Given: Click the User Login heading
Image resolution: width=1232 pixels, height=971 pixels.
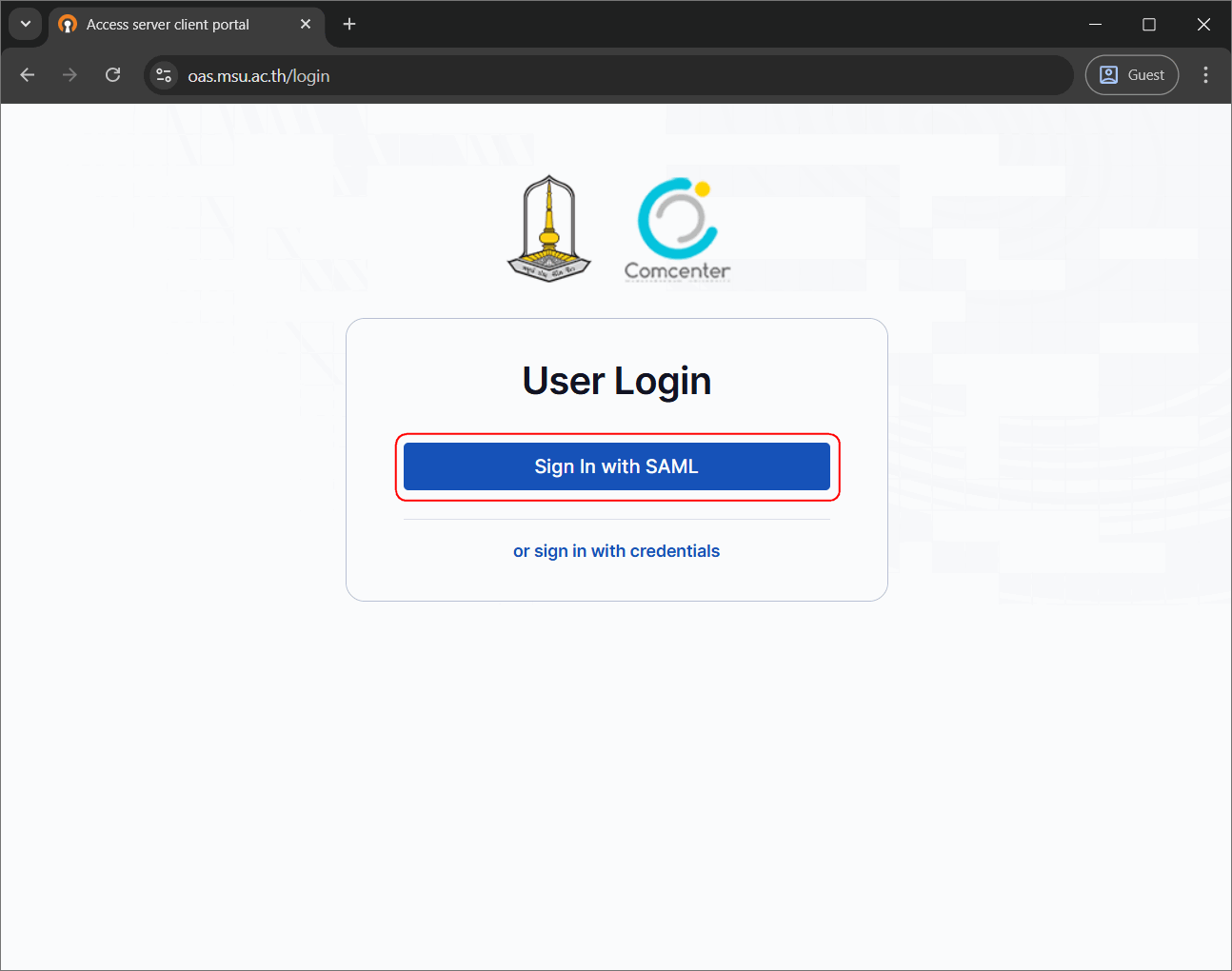Looking at the screenshot, I should tap(616, 381).
